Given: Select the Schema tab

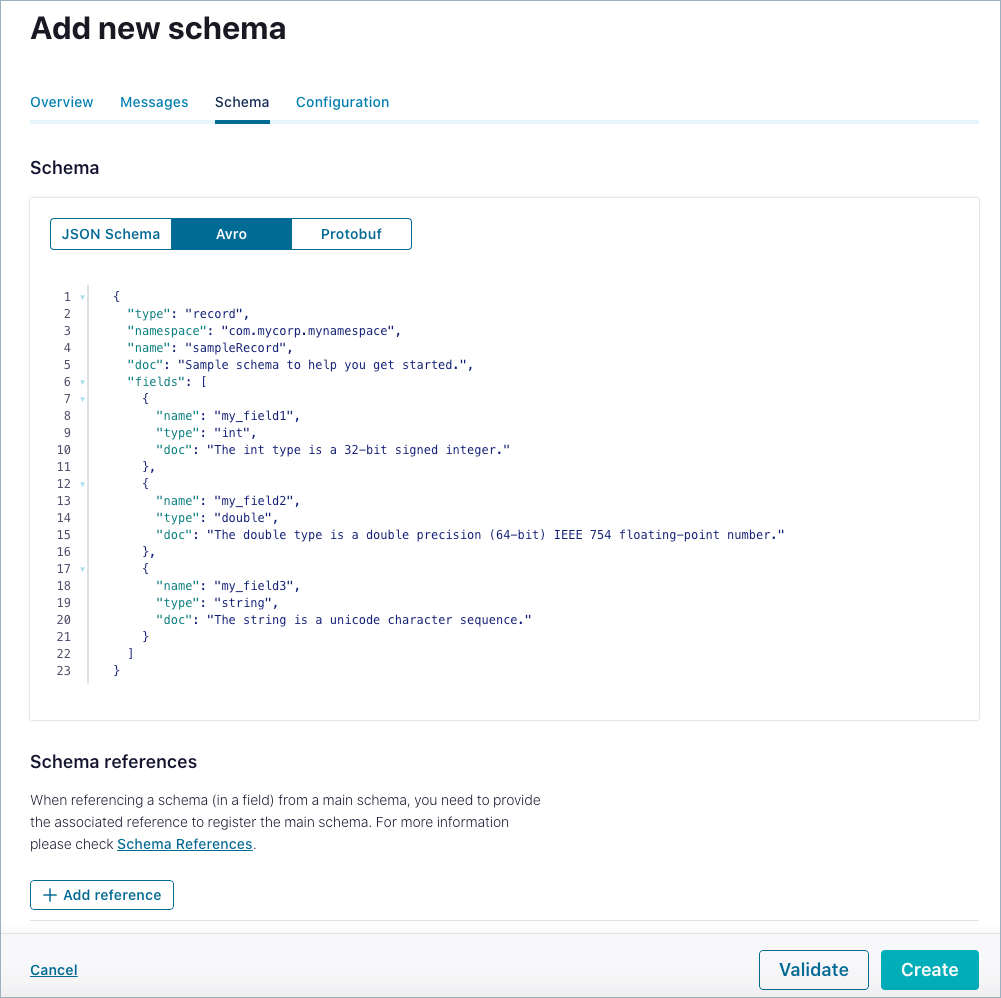Looking at the screenshot, I should (x=241, y=102).
